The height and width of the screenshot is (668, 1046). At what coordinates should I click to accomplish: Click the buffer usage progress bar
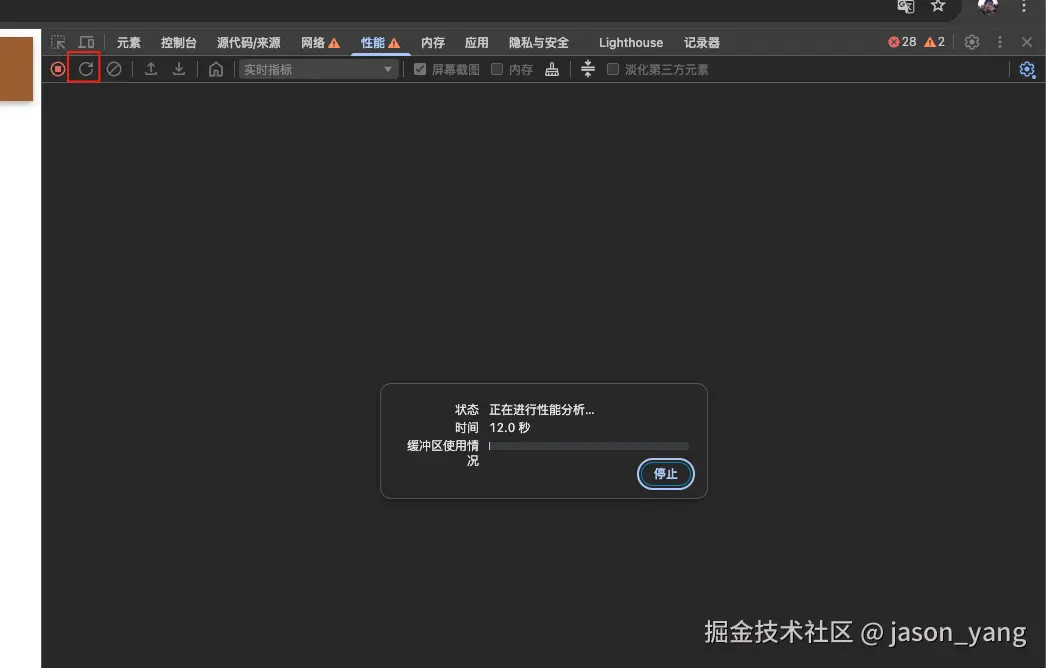click(590, 445)
